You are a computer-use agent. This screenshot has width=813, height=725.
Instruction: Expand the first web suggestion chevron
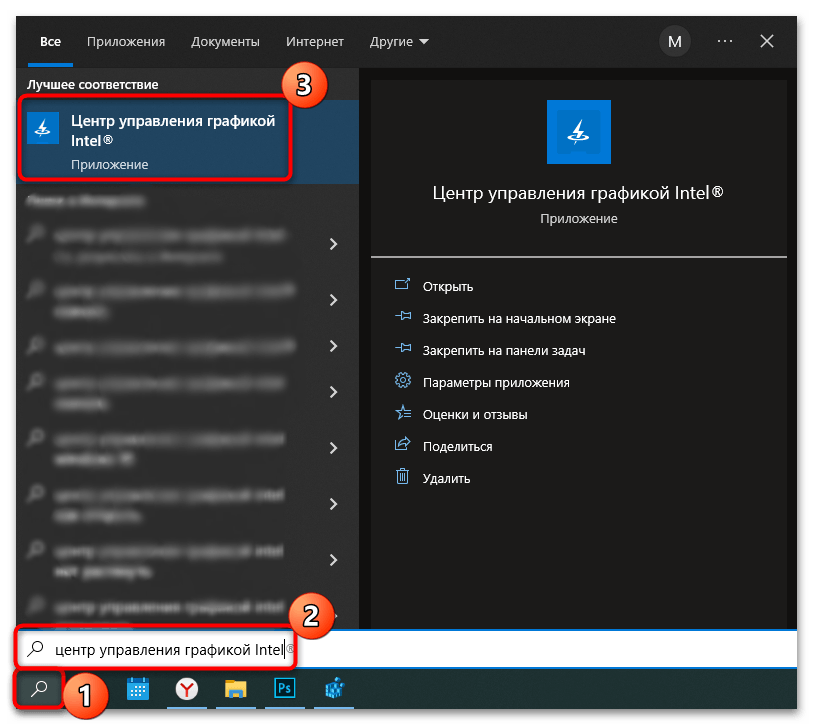(x=333, y=244)
